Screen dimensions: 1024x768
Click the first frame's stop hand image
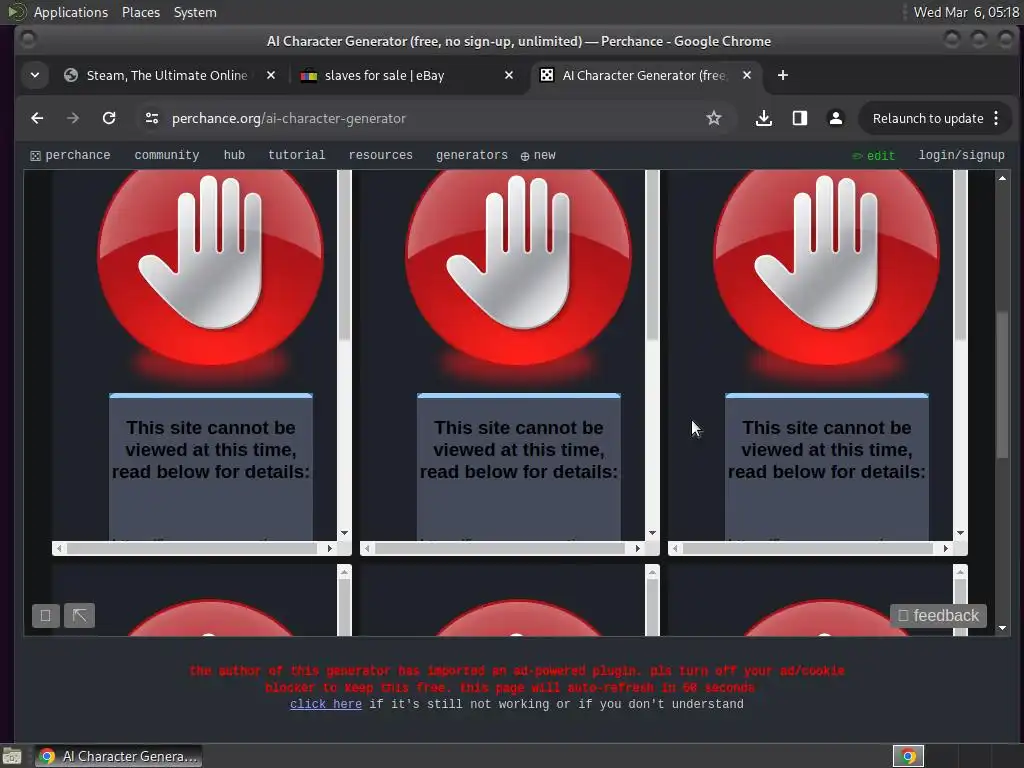(x=210, y=268)
